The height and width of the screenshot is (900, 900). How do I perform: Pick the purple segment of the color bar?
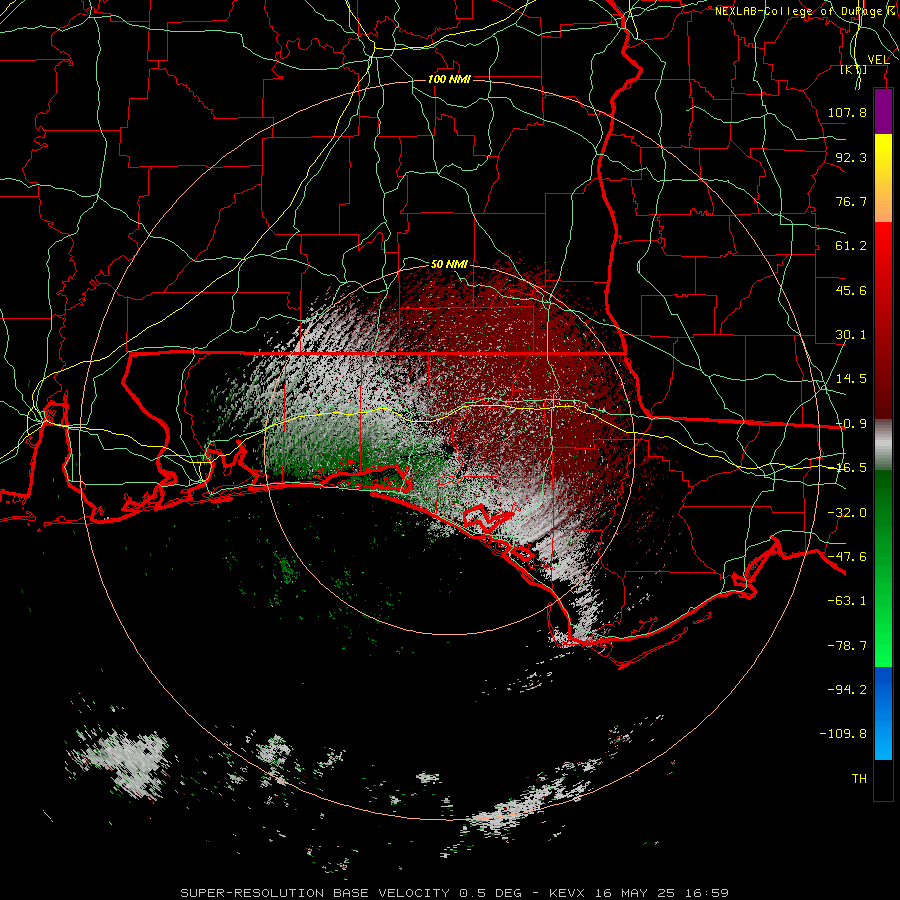tap(883, 111)
